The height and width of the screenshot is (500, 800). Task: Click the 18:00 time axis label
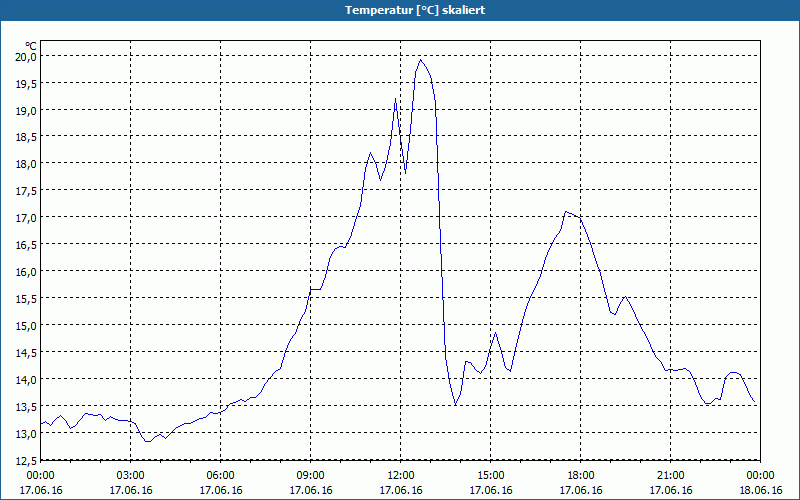click(581, 476)
